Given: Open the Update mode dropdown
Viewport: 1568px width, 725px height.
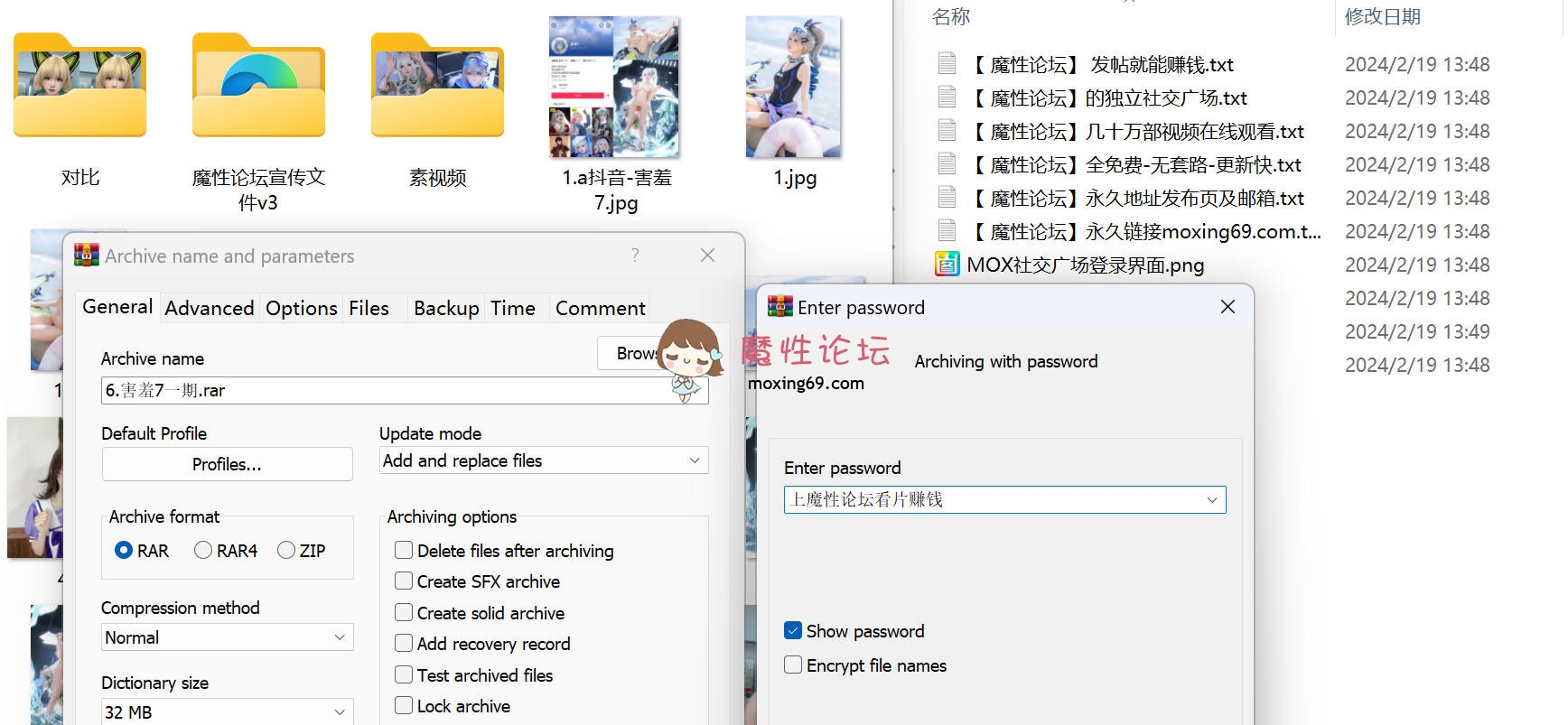Looking at the screenshot, I should pos(544,460).
